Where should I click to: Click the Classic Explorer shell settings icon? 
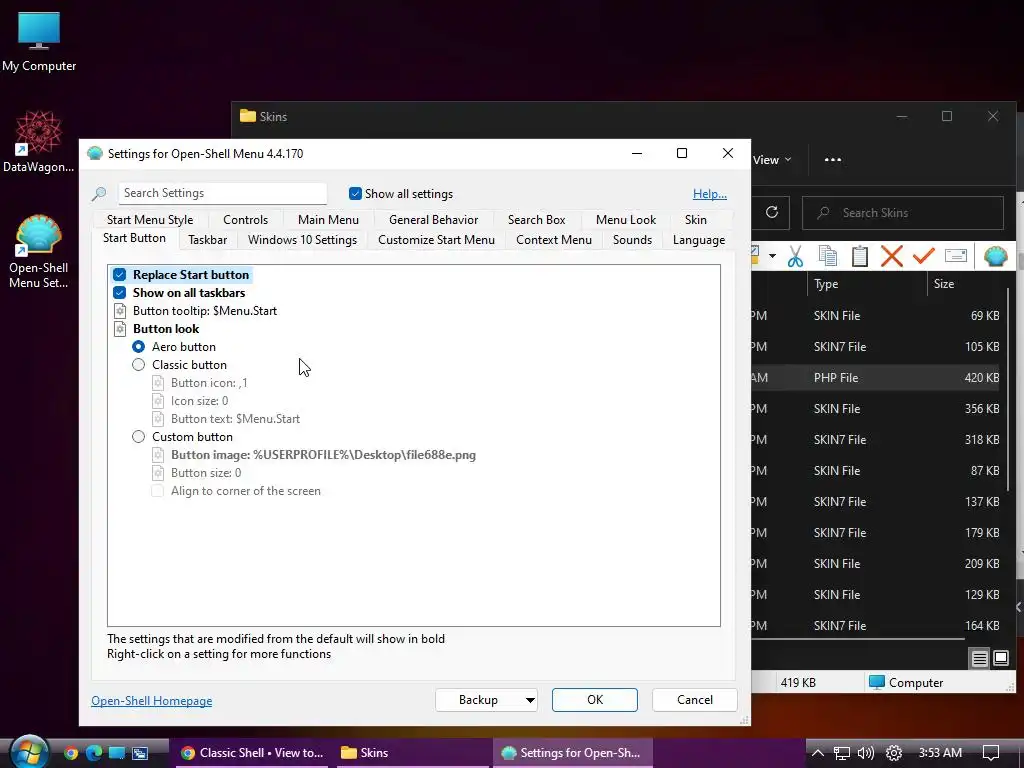coord(996,256)
